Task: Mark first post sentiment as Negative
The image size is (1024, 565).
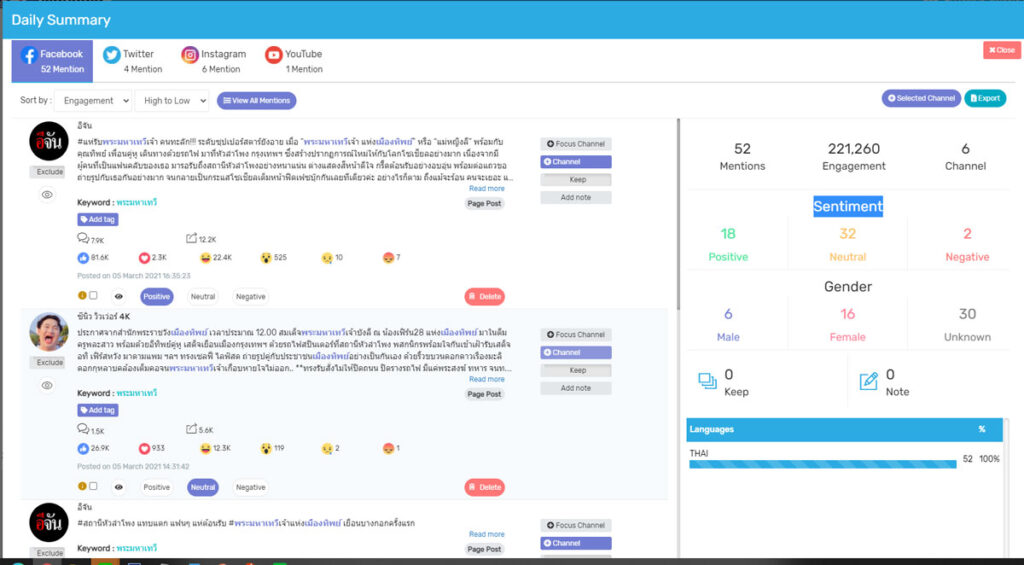Action: point(251,297)
